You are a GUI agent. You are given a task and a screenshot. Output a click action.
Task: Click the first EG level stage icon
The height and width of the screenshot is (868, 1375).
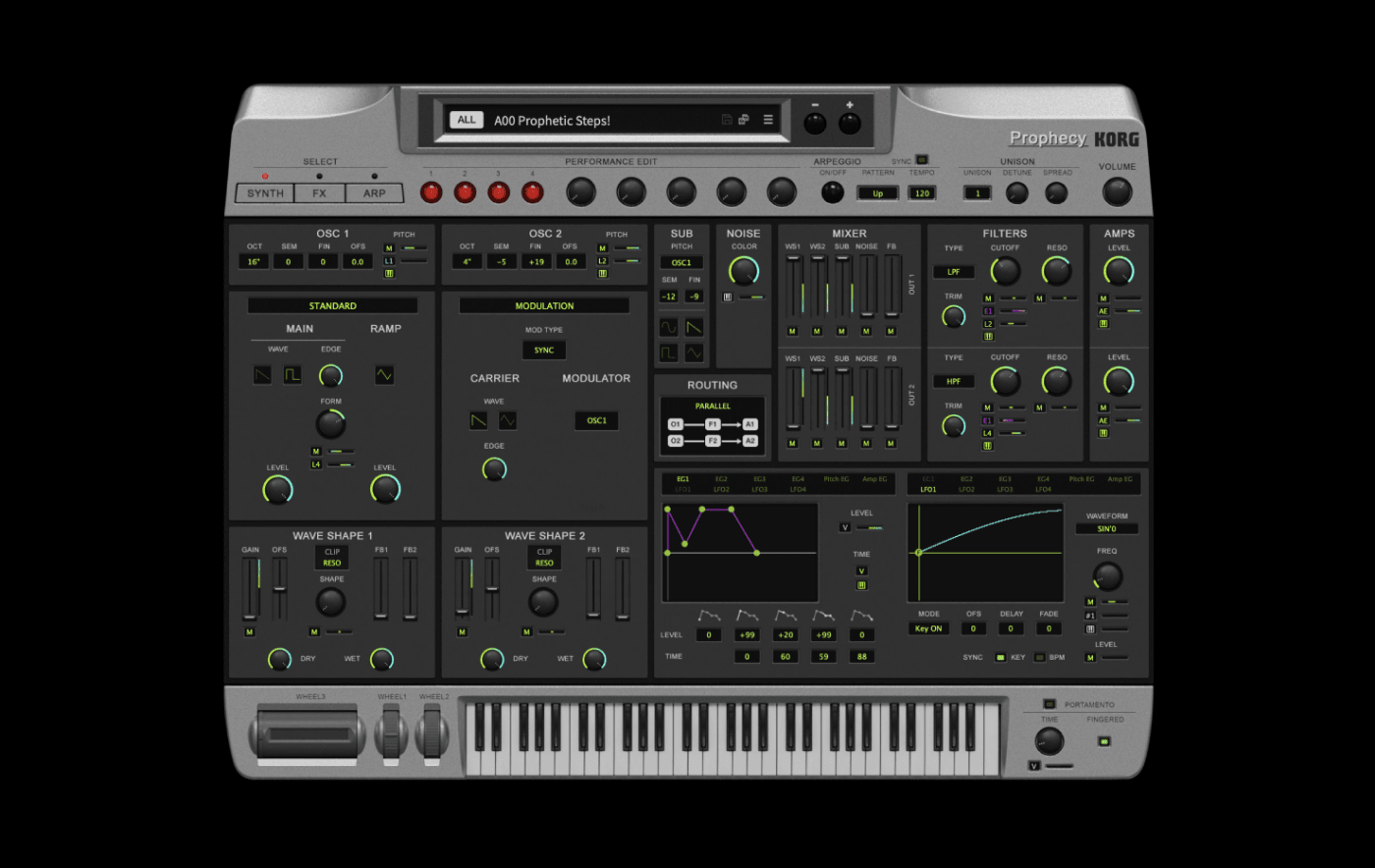[x=709, y=616]
